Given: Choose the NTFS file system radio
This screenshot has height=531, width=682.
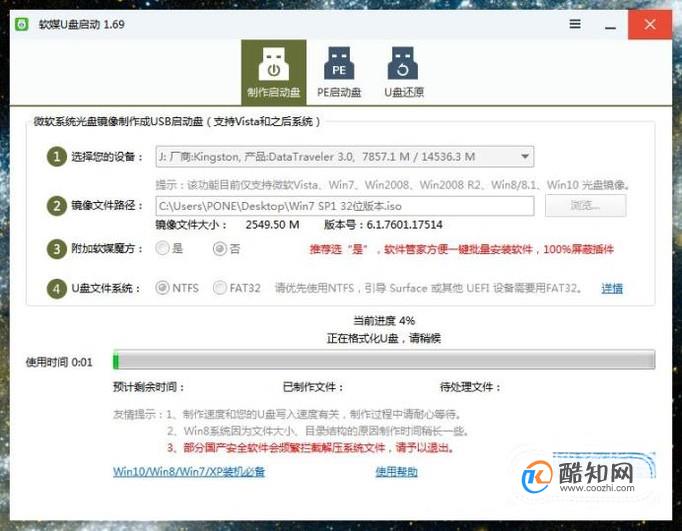Looking at the screenshot, I should pos(162,288).
